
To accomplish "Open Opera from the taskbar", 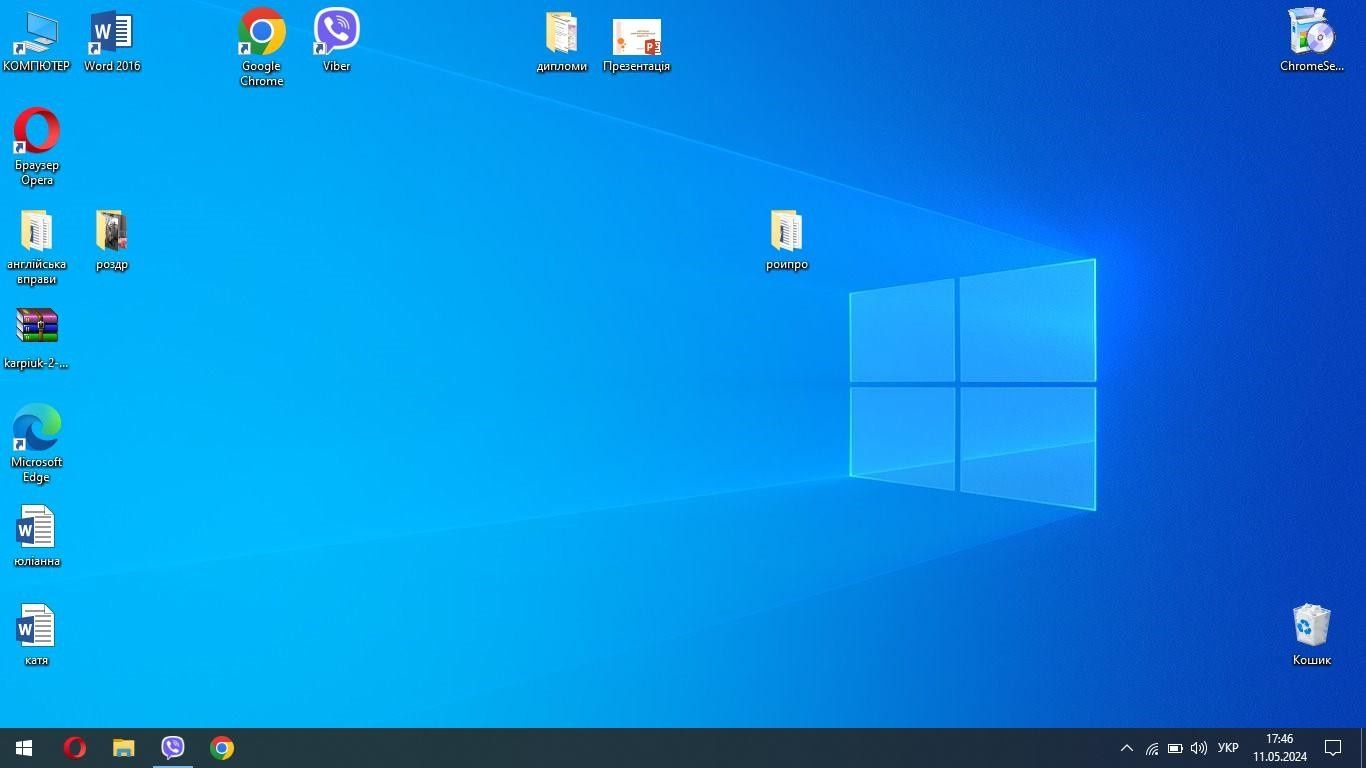I will click(x=75, y=748).
